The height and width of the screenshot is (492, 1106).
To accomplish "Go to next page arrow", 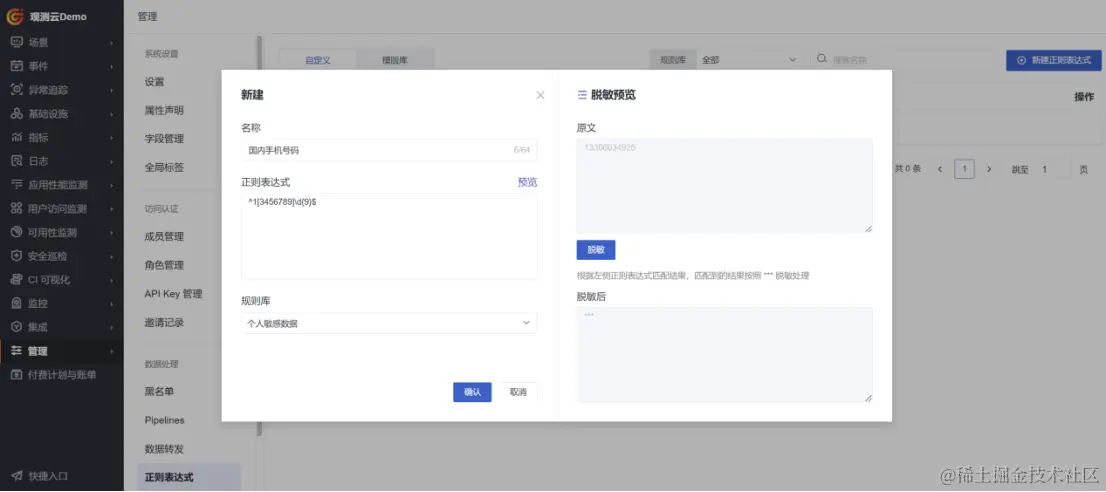I will pyautogui.click(x=989, y=169).
